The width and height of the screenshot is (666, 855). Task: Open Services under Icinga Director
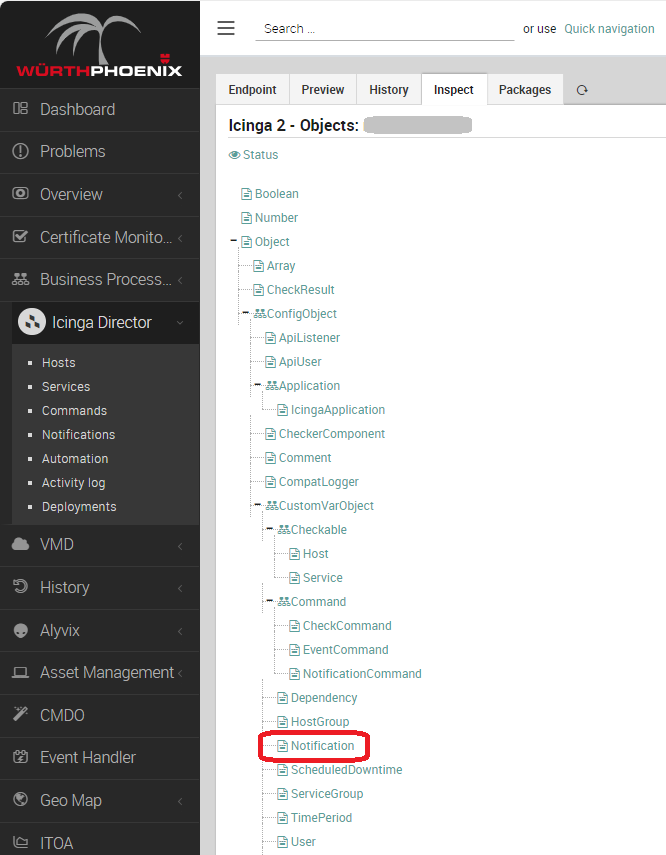[x=66, y=386]
